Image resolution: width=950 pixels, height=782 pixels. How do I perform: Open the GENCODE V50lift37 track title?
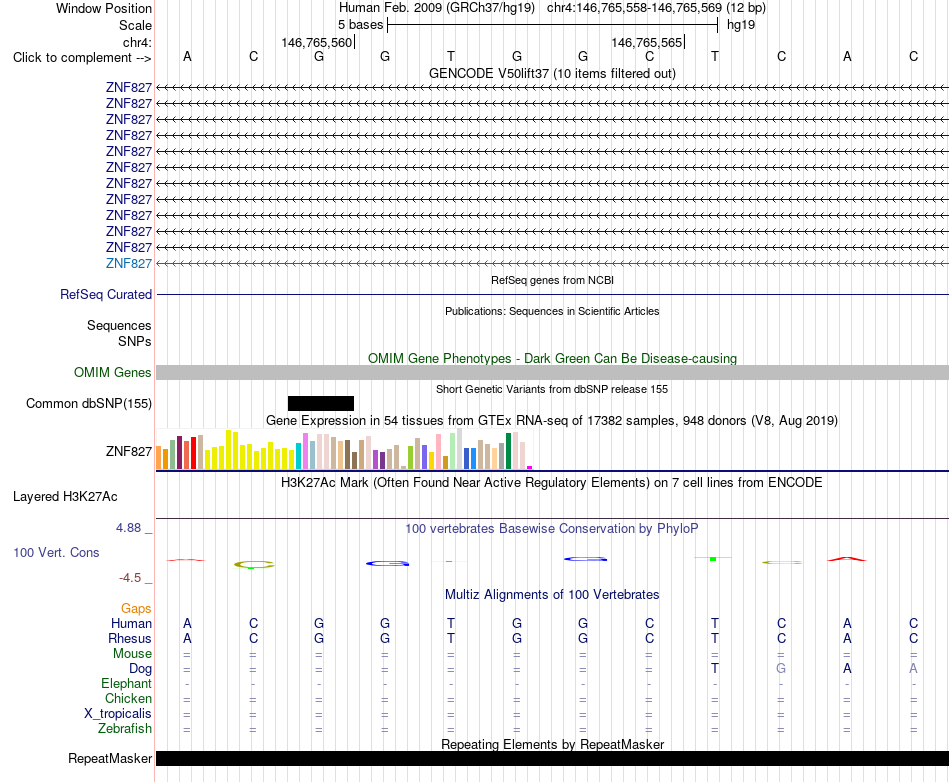coord(552,73)
